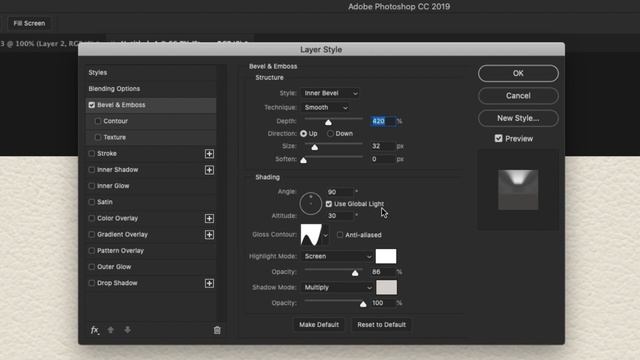
Task: Enable the Inner Shadow checkbox
Action: (91, 170)
